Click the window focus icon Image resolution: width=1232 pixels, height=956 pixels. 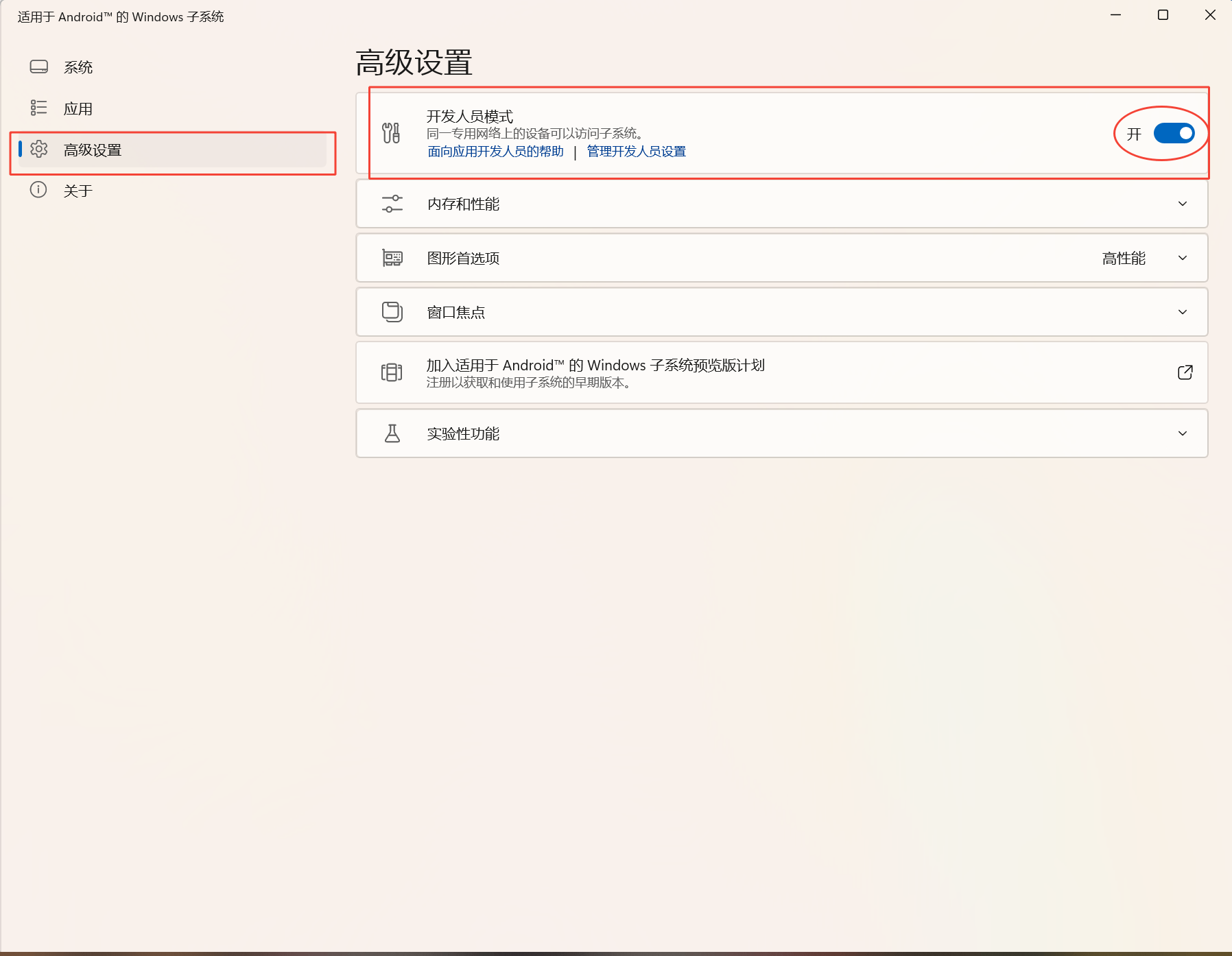[392, 312]
